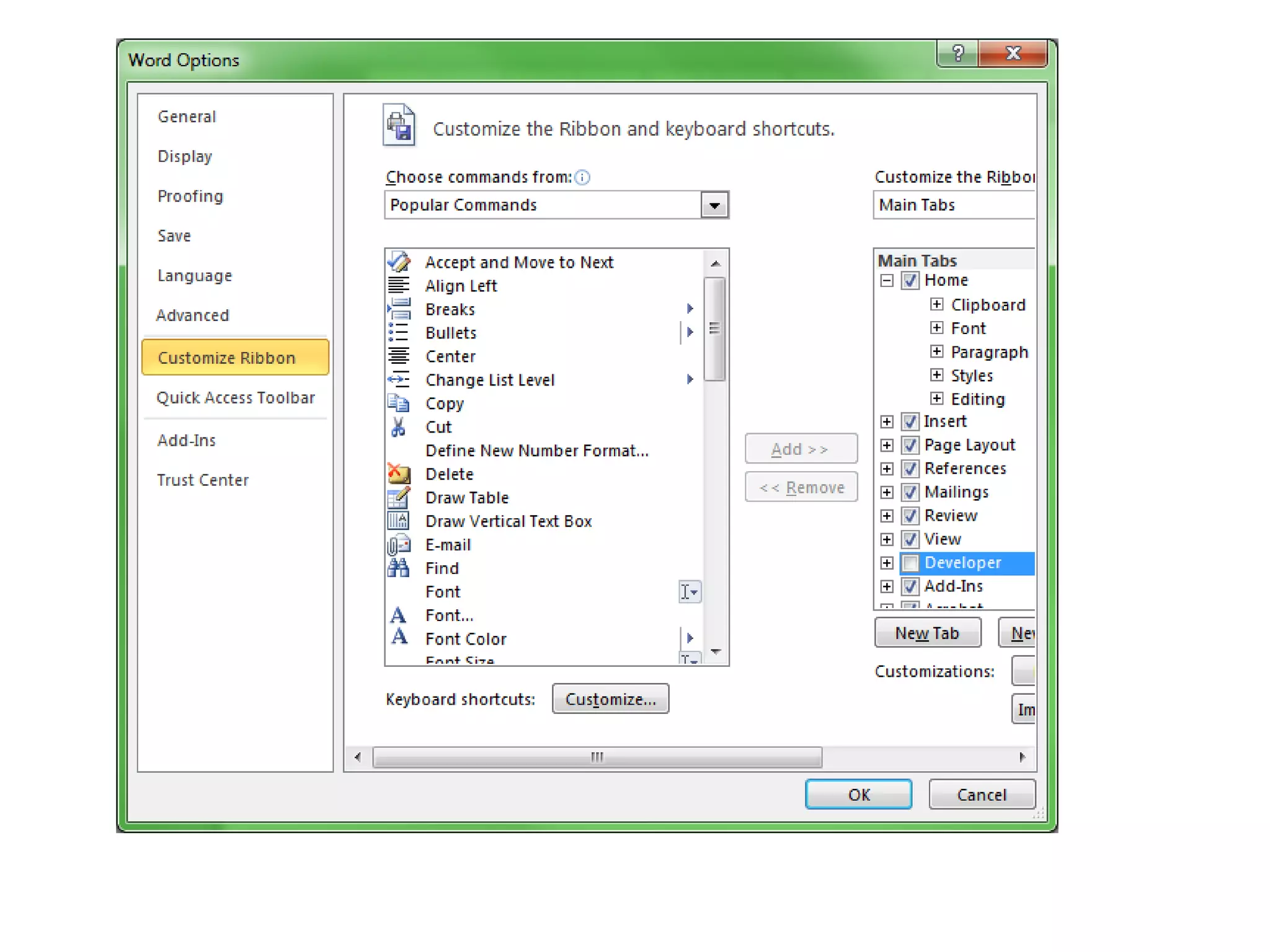The height and width of the screenshot is (952, 1270).
Task: Open the Advanced options category
Action: [x=192, y=315]
